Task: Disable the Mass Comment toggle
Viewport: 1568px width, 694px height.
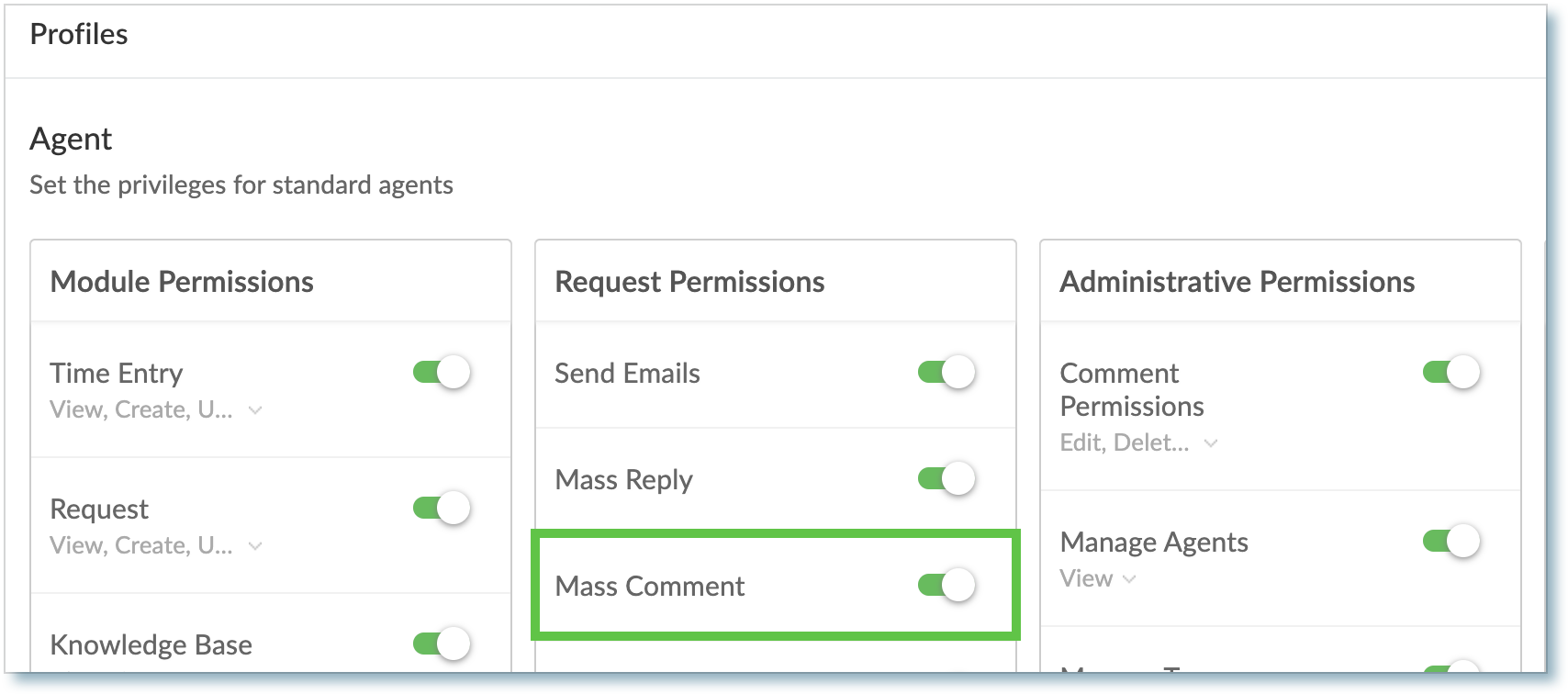Action: point(946,586)
